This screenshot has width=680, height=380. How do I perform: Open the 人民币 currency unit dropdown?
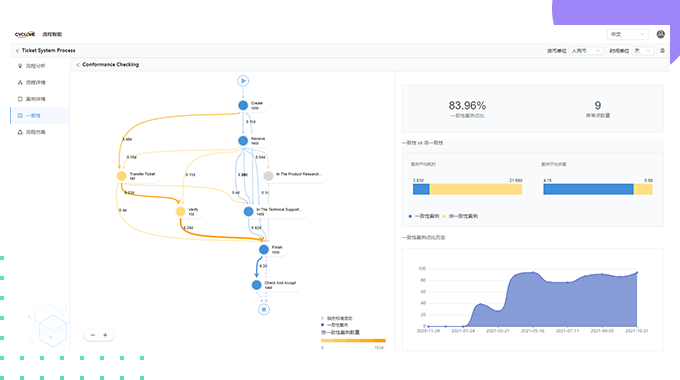coord(586,51)
